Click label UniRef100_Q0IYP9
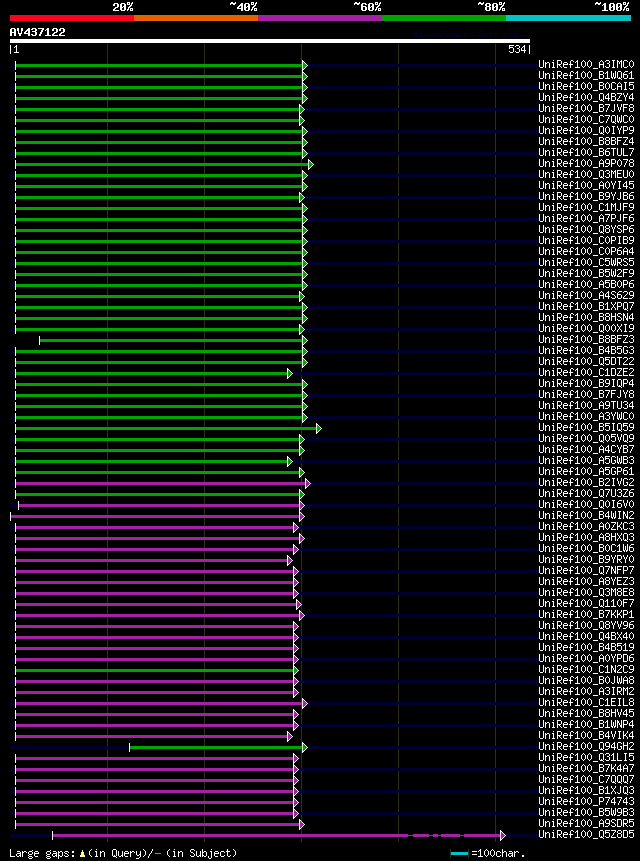Screen dimensions: 640x861 click(586, 131)
